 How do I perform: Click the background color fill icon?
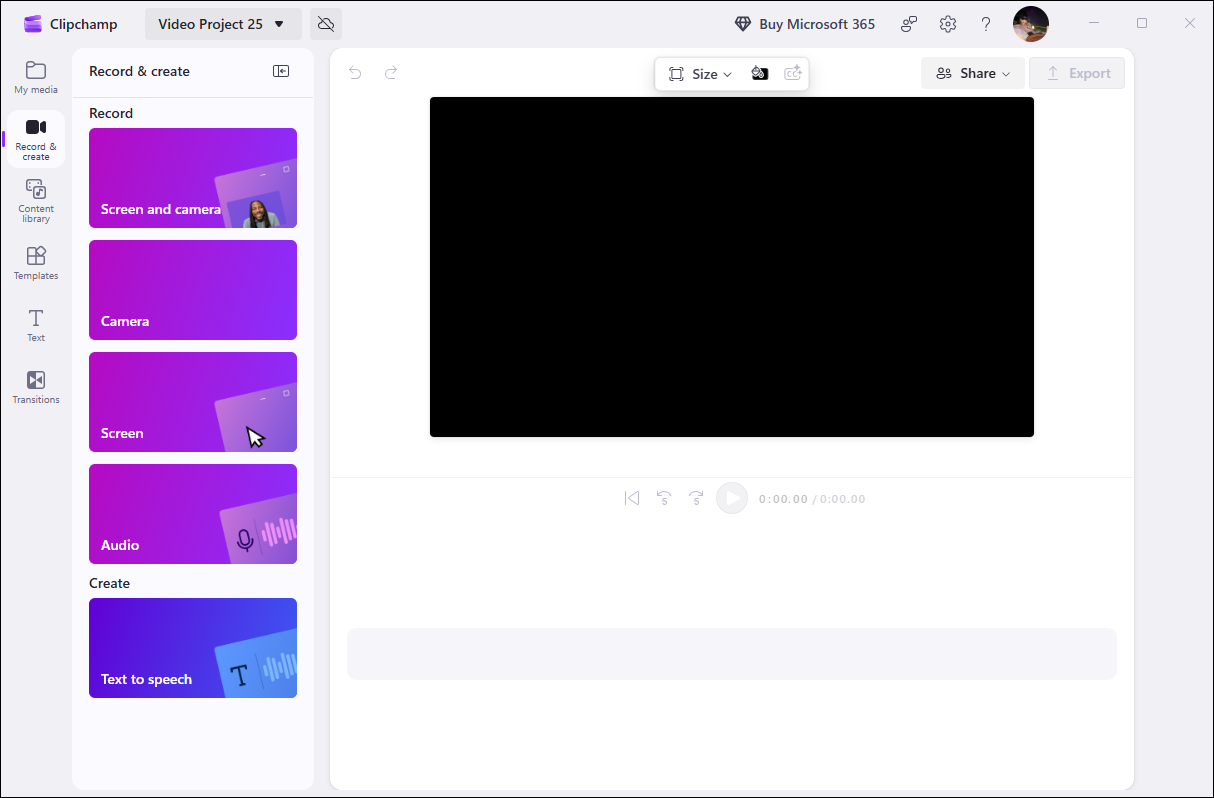point(760,74)
